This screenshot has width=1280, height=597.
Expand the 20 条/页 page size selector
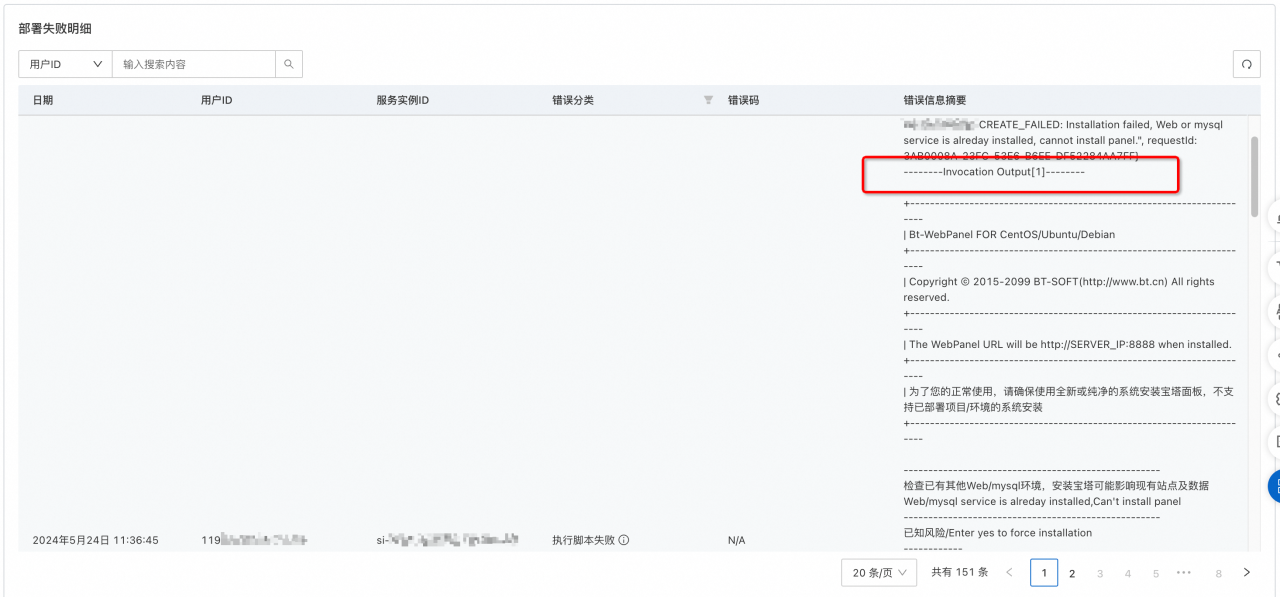tap(878, 573)
